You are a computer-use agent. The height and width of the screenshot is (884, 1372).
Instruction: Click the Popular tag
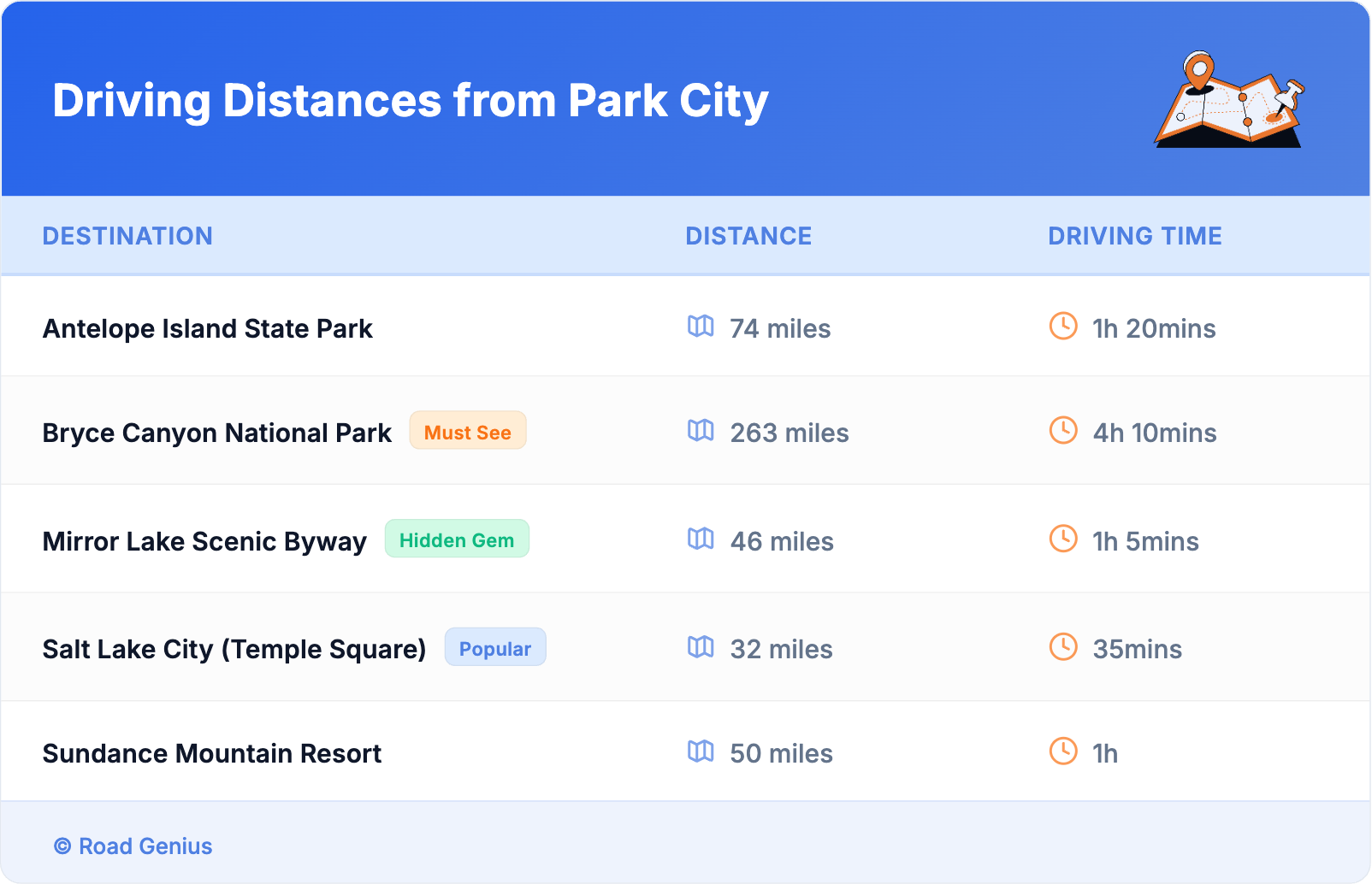[x=495, y=648]
